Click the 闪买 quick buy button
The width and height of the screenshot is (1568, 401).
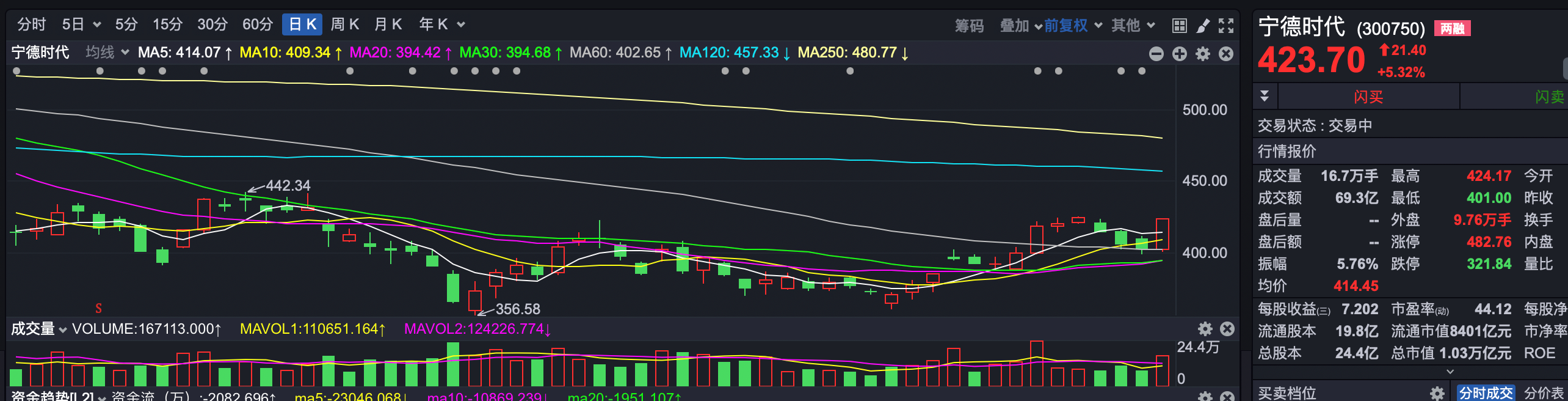pyautogui.click(x=1368, y=97)
